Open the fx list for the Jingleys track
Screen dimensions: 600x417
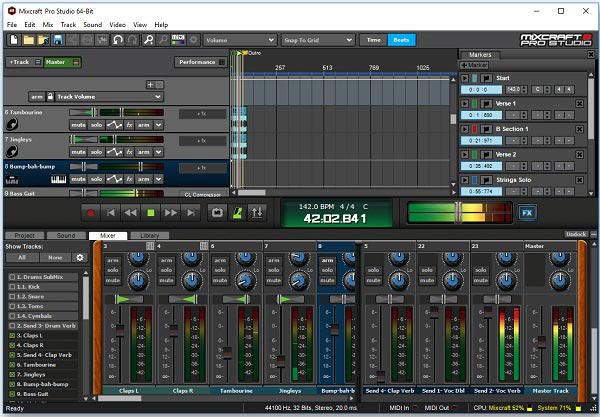pos(130,152)
